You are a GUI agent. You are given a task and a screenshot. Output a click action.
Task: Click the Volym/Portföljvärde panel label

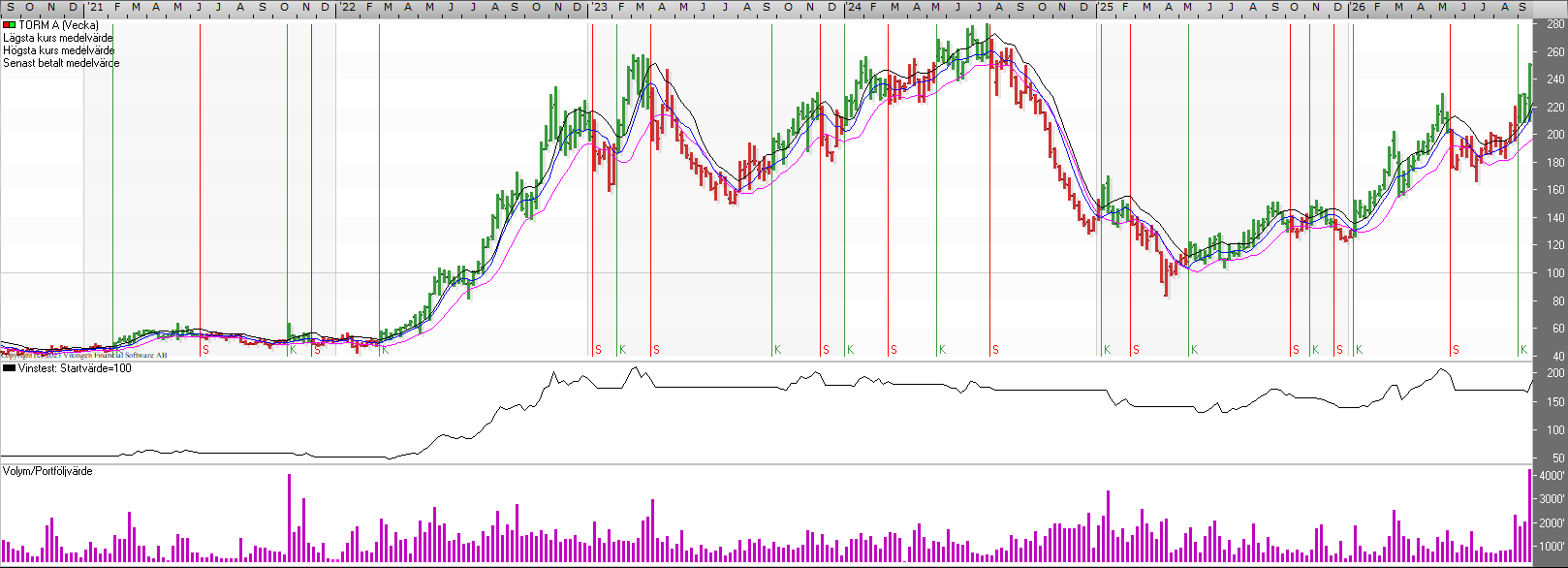click(48, 471)
